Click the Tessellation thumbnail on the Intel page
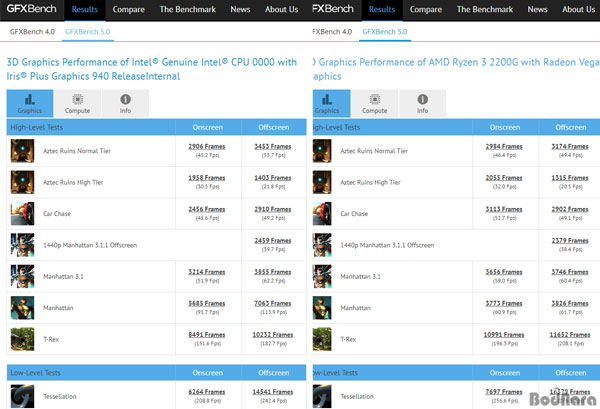The height and width of the screenshot is (409, 600). (x=22, y=396)
